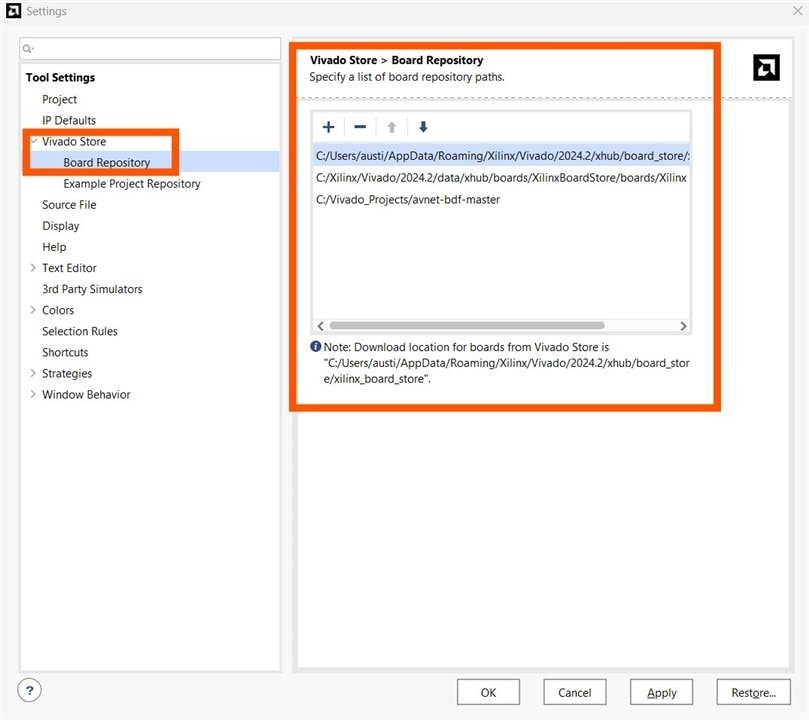Collapse the Vivado Store tree node
The height and width of the screenshot is (720, 809).
pos(34,141)
